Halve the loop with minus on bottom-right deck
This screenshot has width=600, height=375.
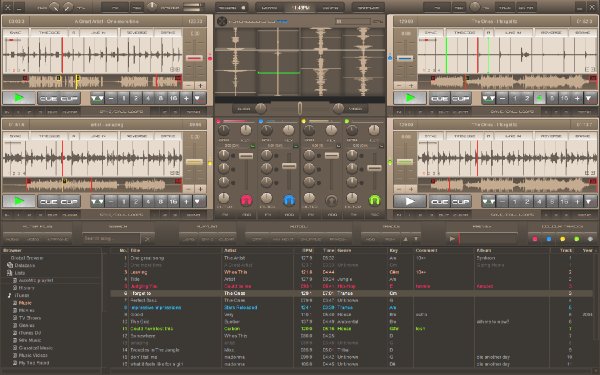tap(502, 201)
